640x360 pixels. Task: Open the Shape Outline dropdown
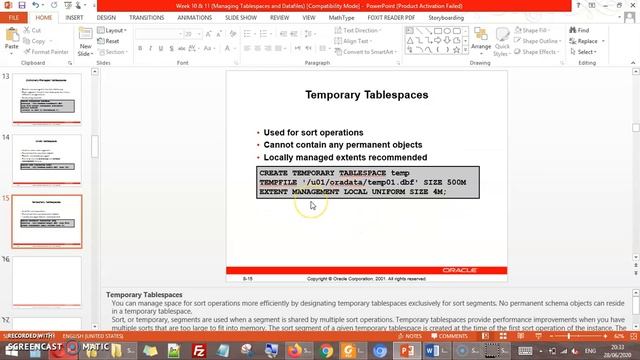point(538,41)
